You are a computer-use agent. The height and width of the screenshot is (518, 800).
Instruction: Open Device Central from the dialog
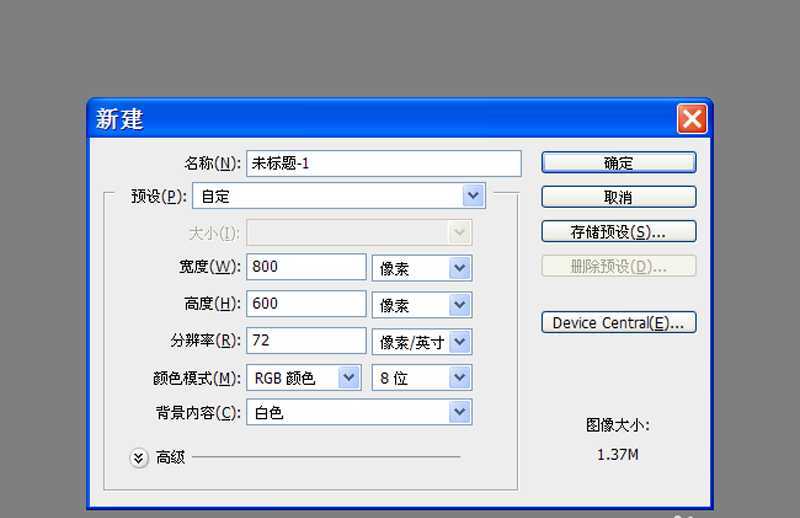pyautogui.click(x=618, y=323)
